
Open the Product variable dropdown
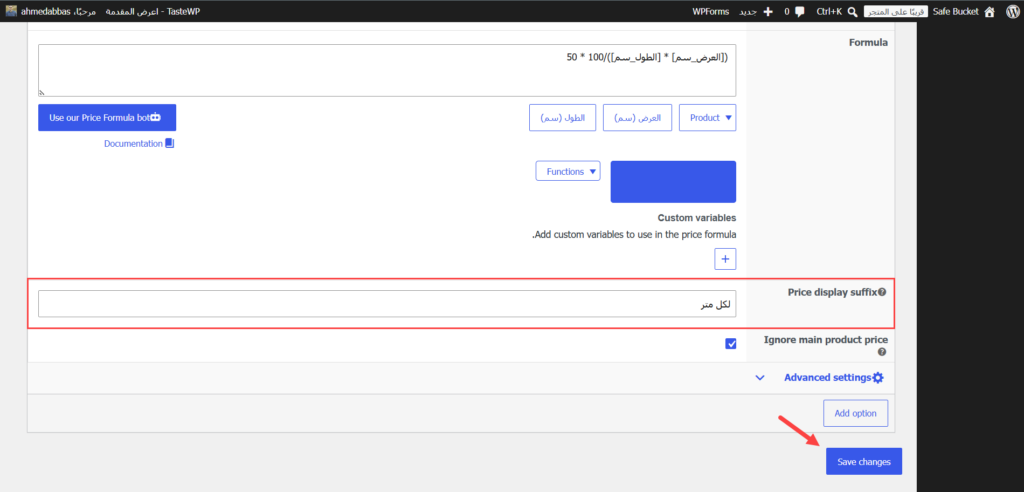click(x=708, y=118)
